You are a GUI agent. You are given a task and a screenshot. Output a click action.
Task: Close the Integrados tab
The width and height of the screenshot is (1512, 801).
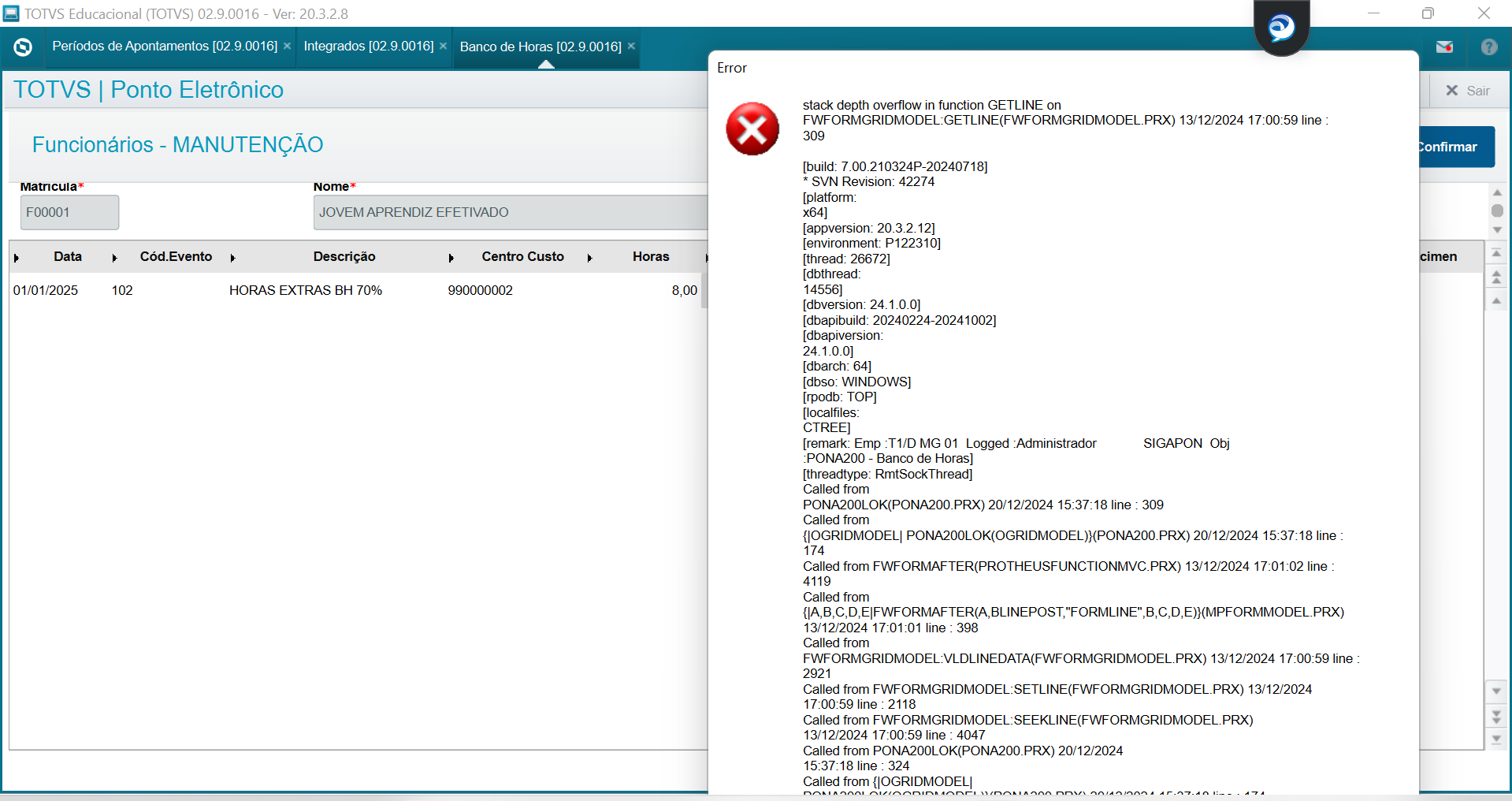(444, 46)
